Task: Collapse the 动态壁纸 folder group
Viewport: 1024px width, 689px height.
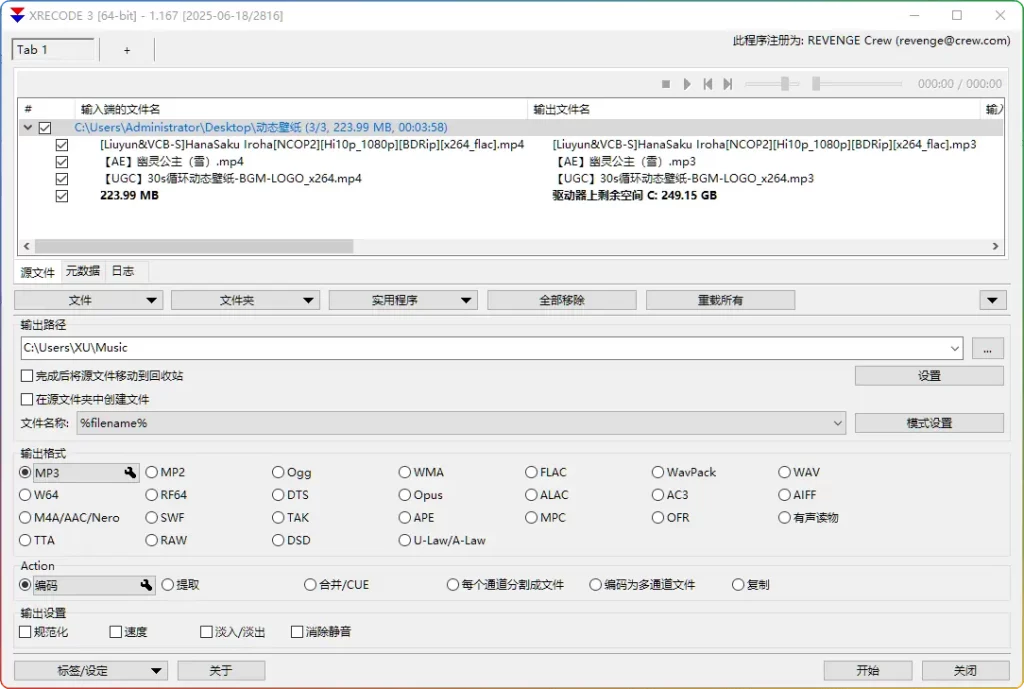Action: 27,127
